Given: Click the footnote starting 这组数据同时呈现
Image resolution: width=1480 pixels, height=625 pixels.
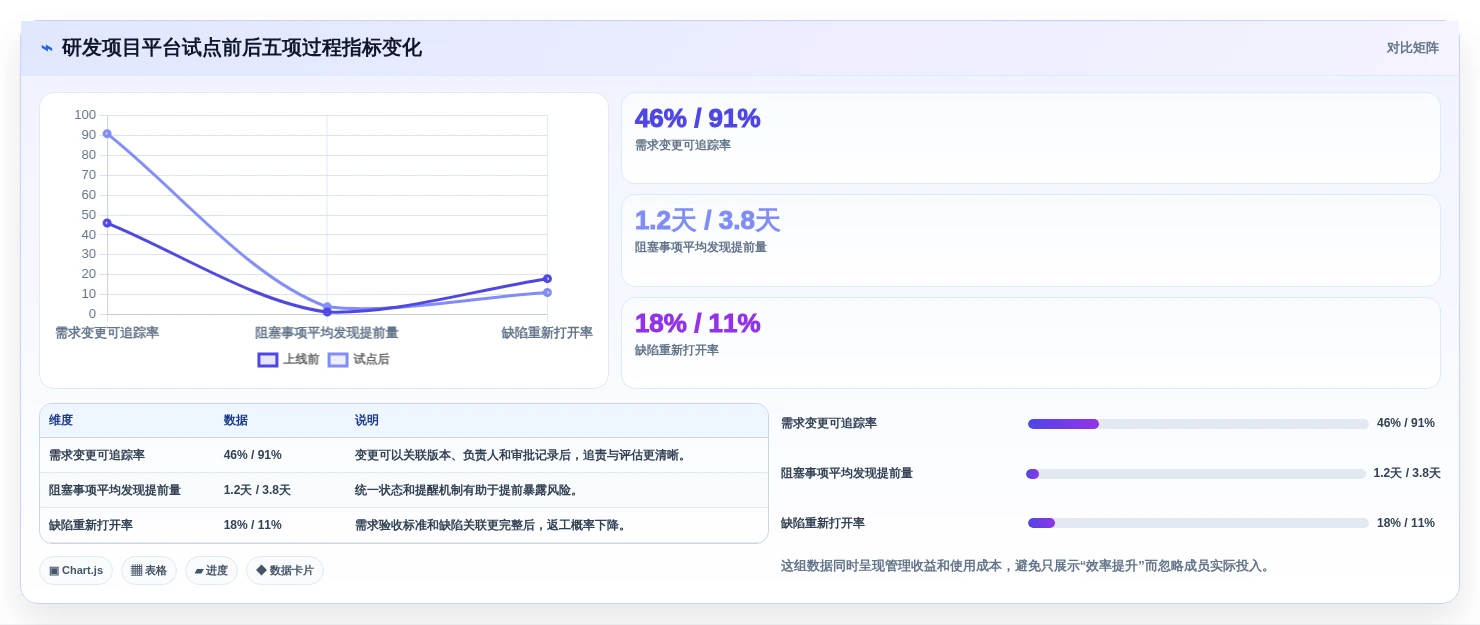Looking at the screenshot, I should pyautogui.click(x=1027, y=566).
